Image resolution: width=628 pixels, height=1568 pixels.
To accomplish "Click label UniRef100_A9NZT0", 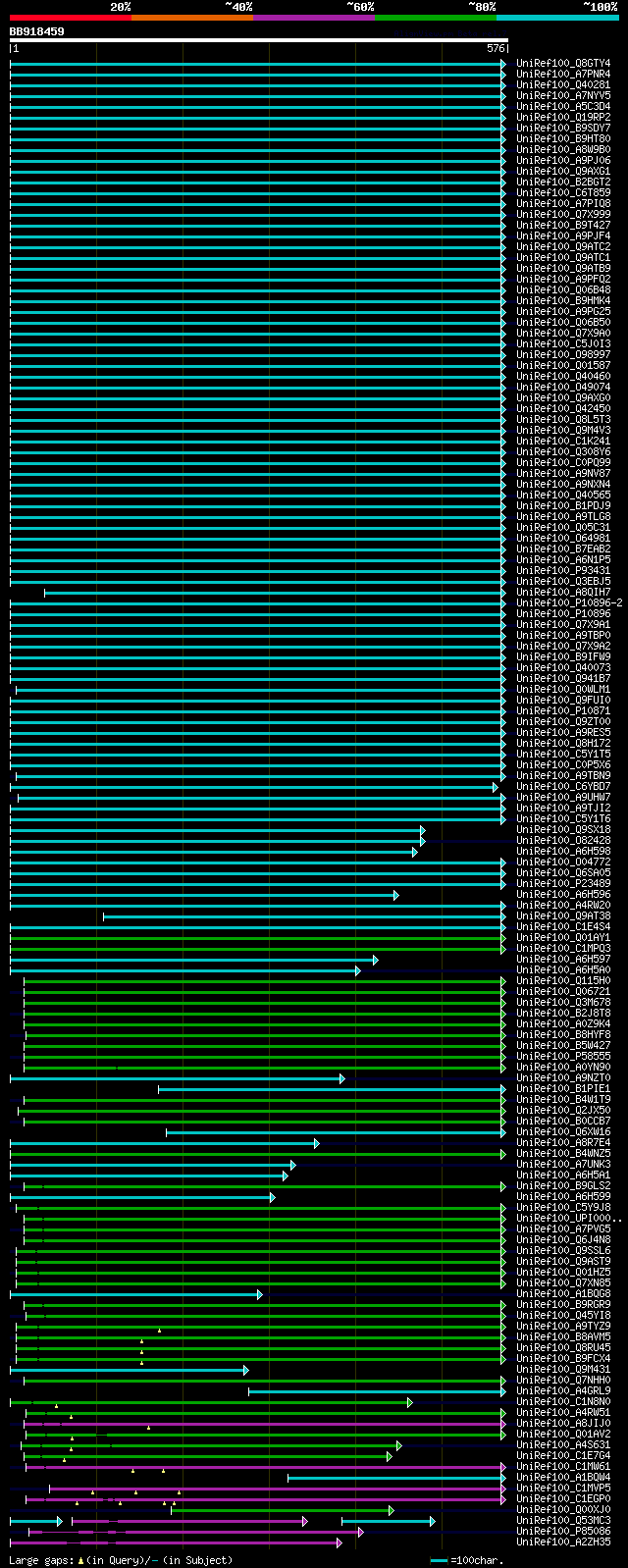I will click(x=563, y=1078).
